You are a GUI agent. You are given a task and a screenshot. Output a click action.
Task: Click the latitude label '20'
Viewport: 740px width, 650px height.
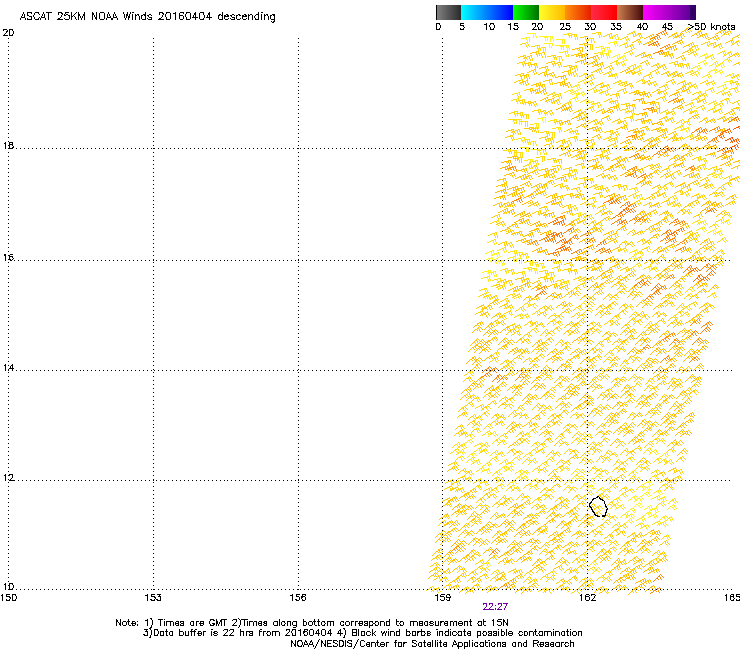[x=8, y=33]
